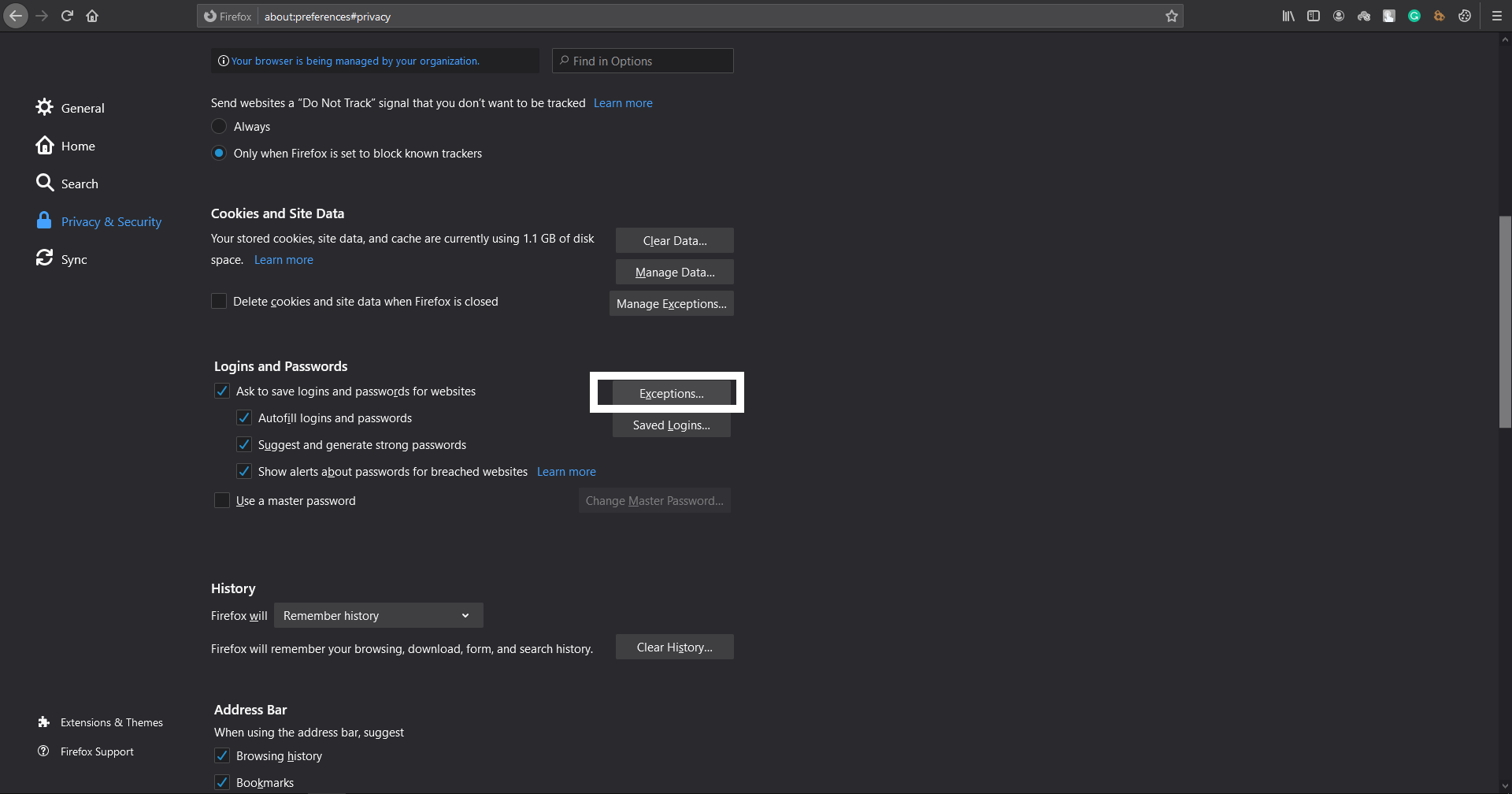Click the Saved Logins button
The width and height of the screenshot is (1512, 794).
pyautogui.click(x=671, y=425)
